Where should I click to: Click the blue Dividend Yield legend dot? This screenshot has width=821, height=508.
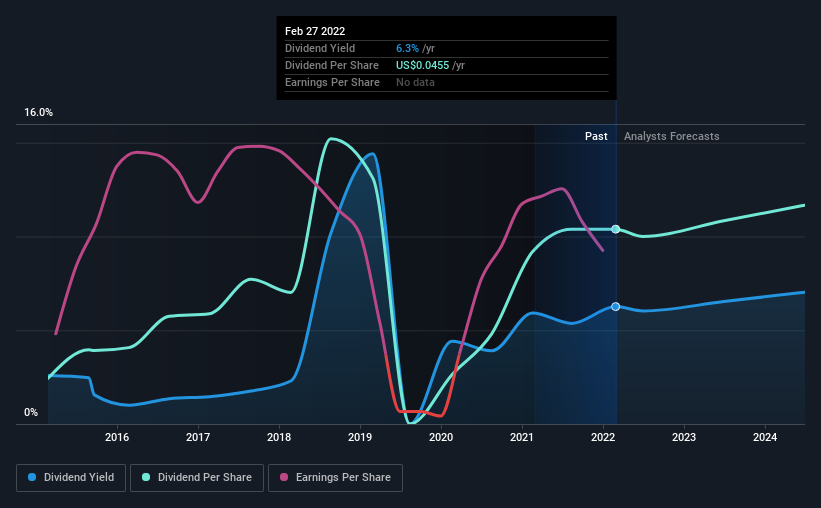pos(32,477)
